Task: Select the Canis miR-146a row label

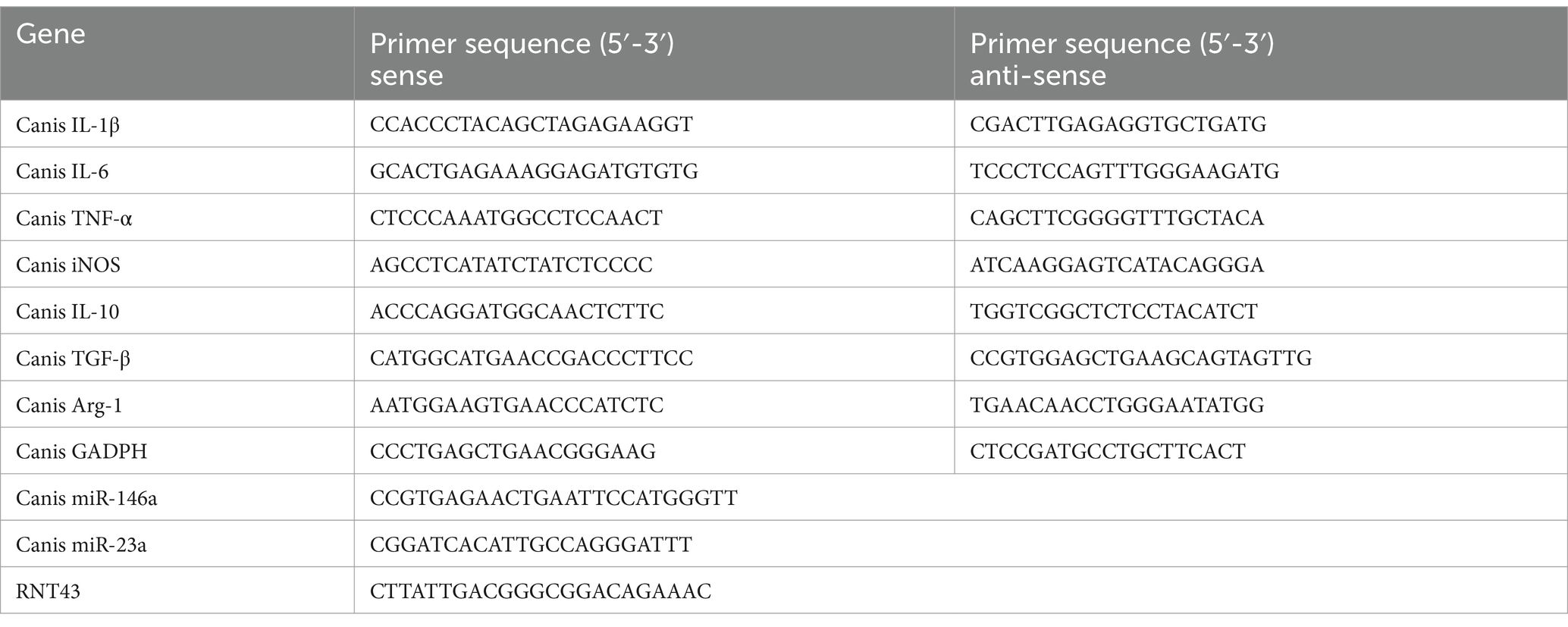Action: tap(86, 499)
